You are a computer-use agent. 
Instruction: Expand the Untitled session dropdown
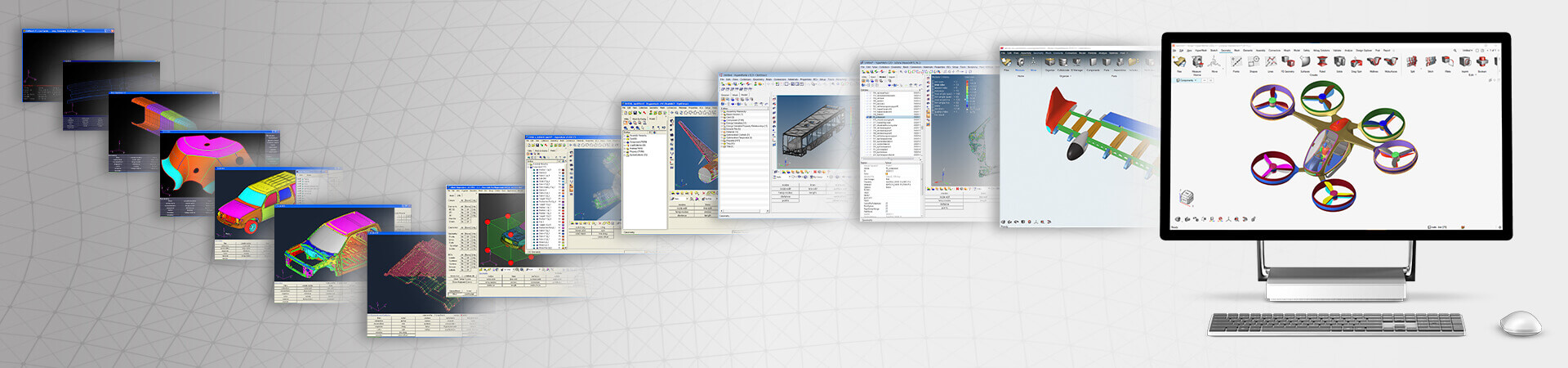click(x=1468, y=51)
